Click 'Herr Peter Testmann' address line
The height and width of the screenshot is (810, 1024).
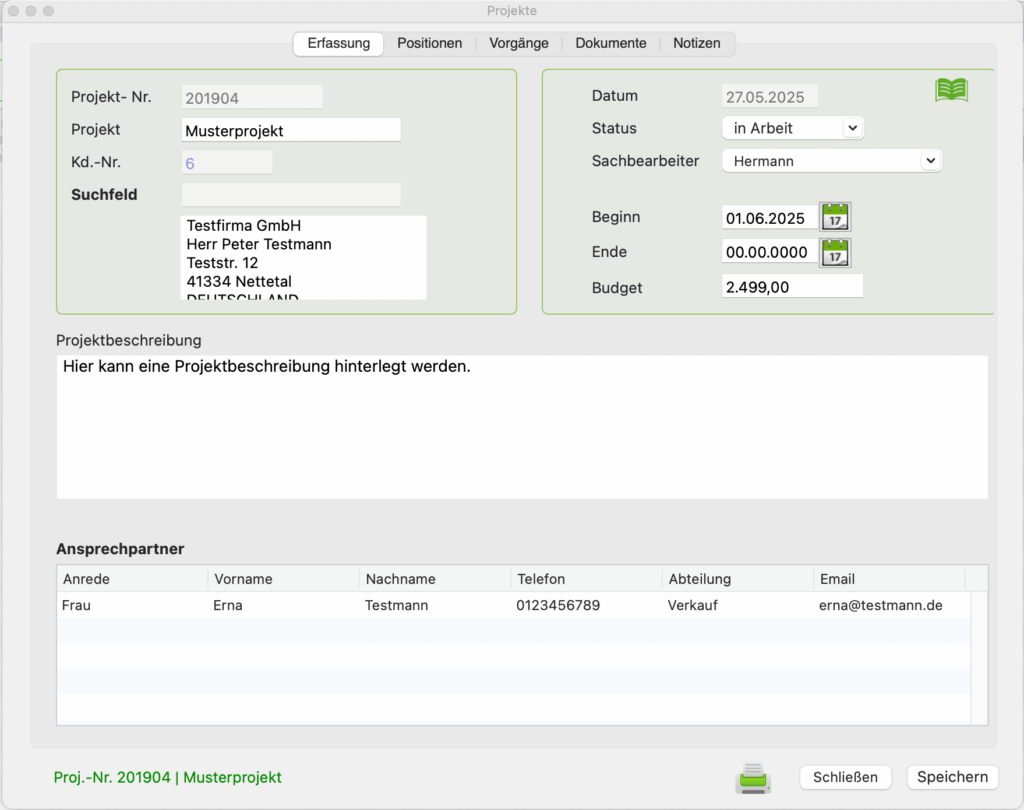pos(259,244)
